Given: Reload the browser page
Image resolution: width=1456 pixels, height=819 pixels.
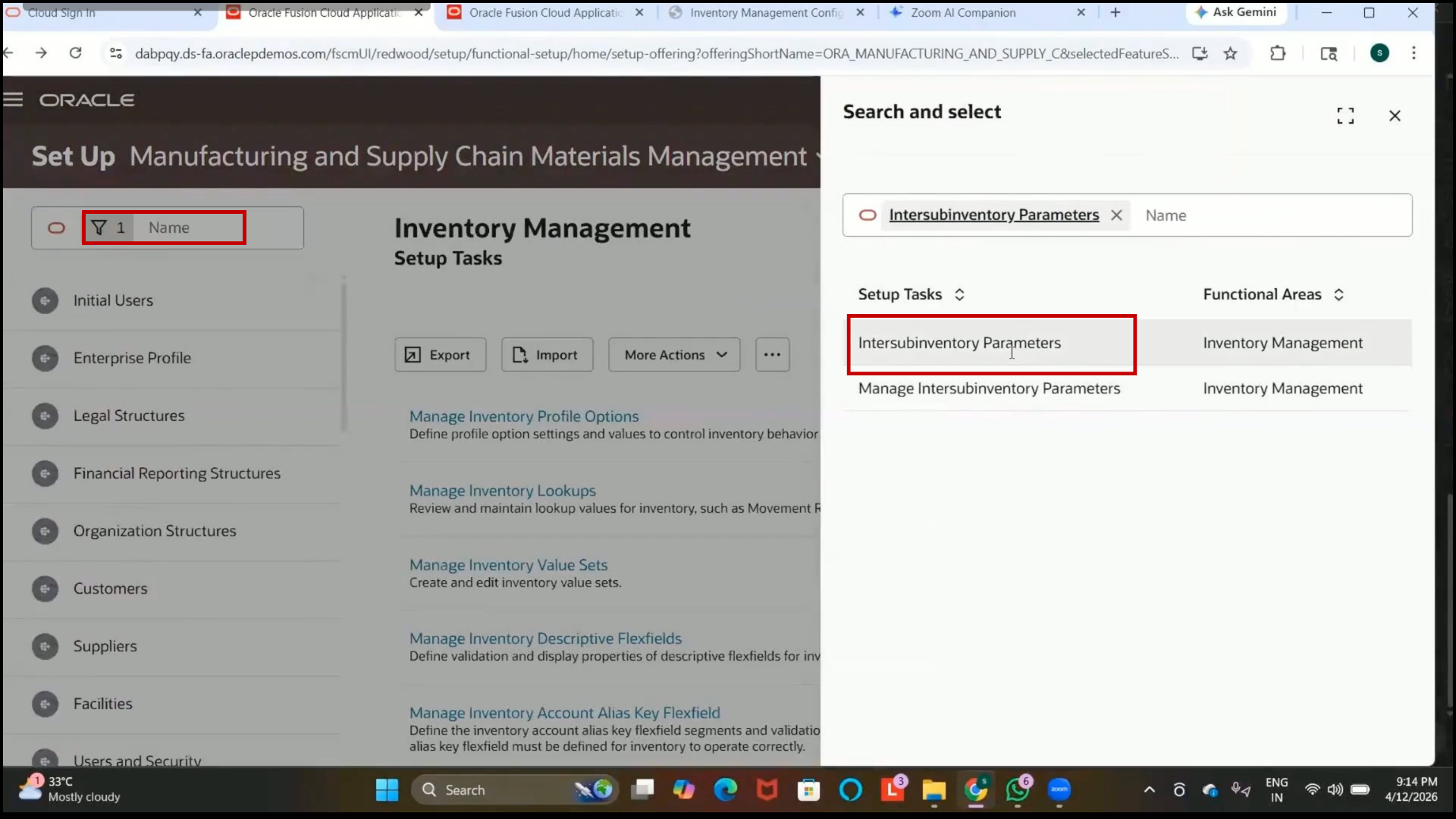Looking at the screenshot, I should 75,53.
